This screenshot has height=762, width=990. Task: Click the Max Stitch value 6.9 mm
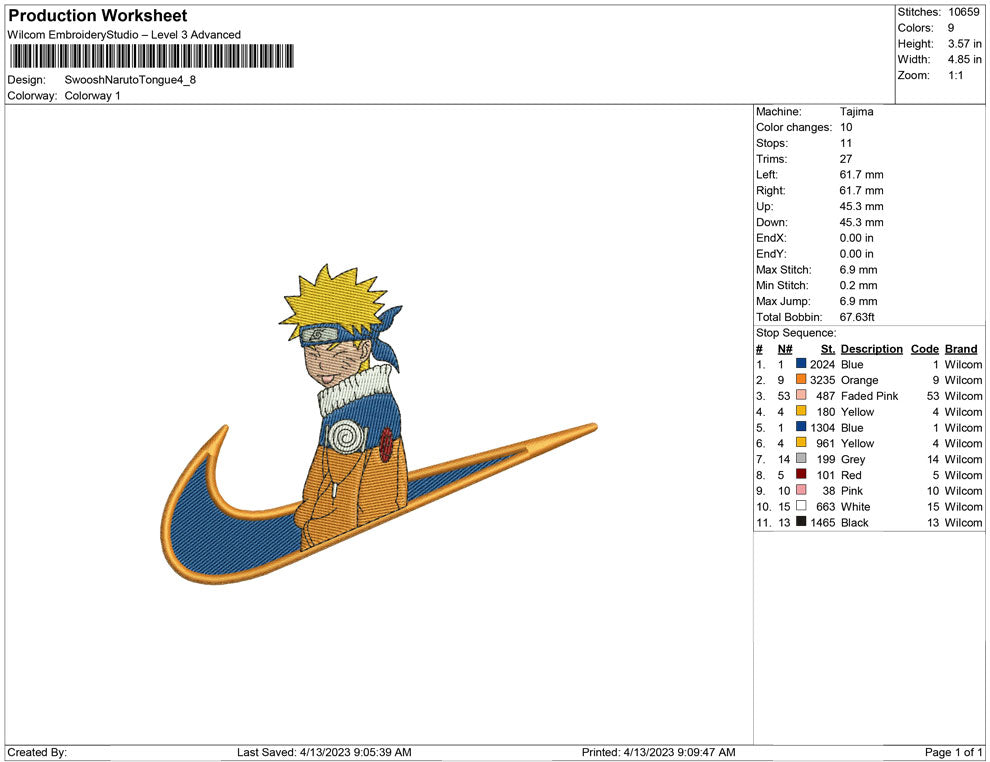pos(858,270)
